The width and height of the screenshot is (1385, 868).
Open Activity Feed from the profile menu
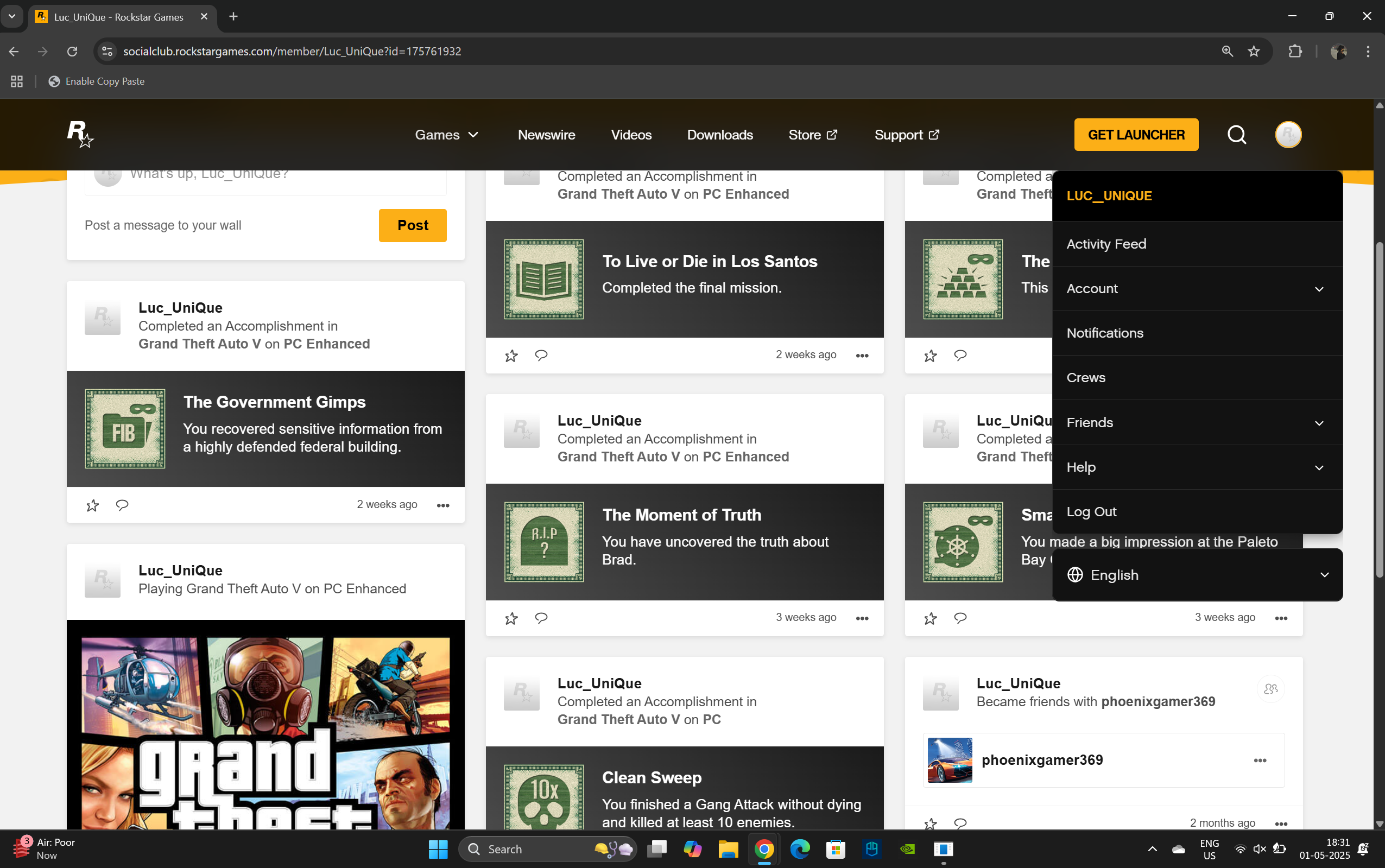(1197, 244)
